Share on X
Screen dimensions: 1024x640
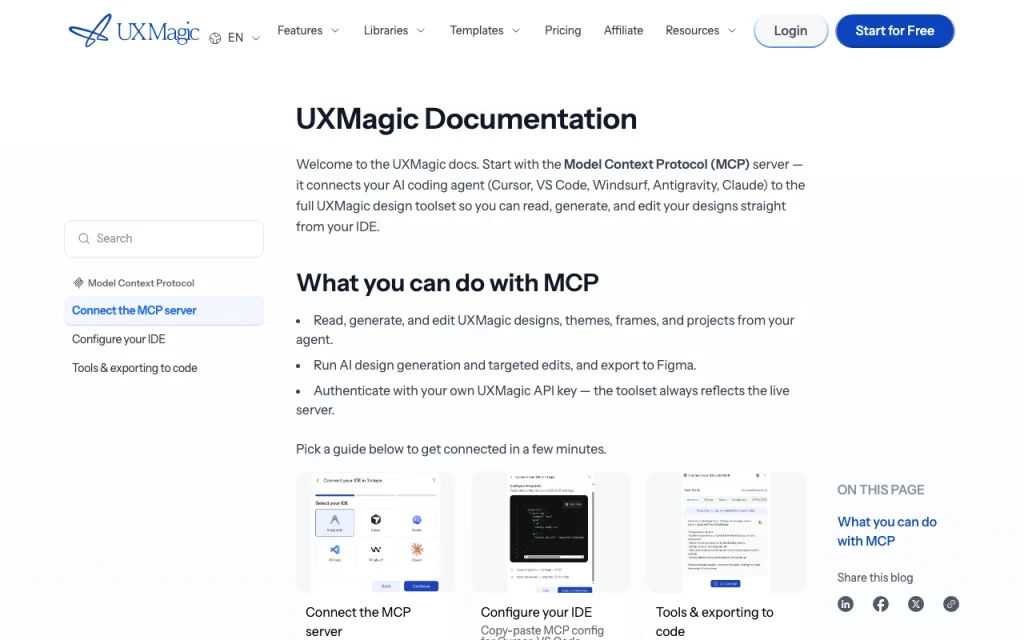916,604
